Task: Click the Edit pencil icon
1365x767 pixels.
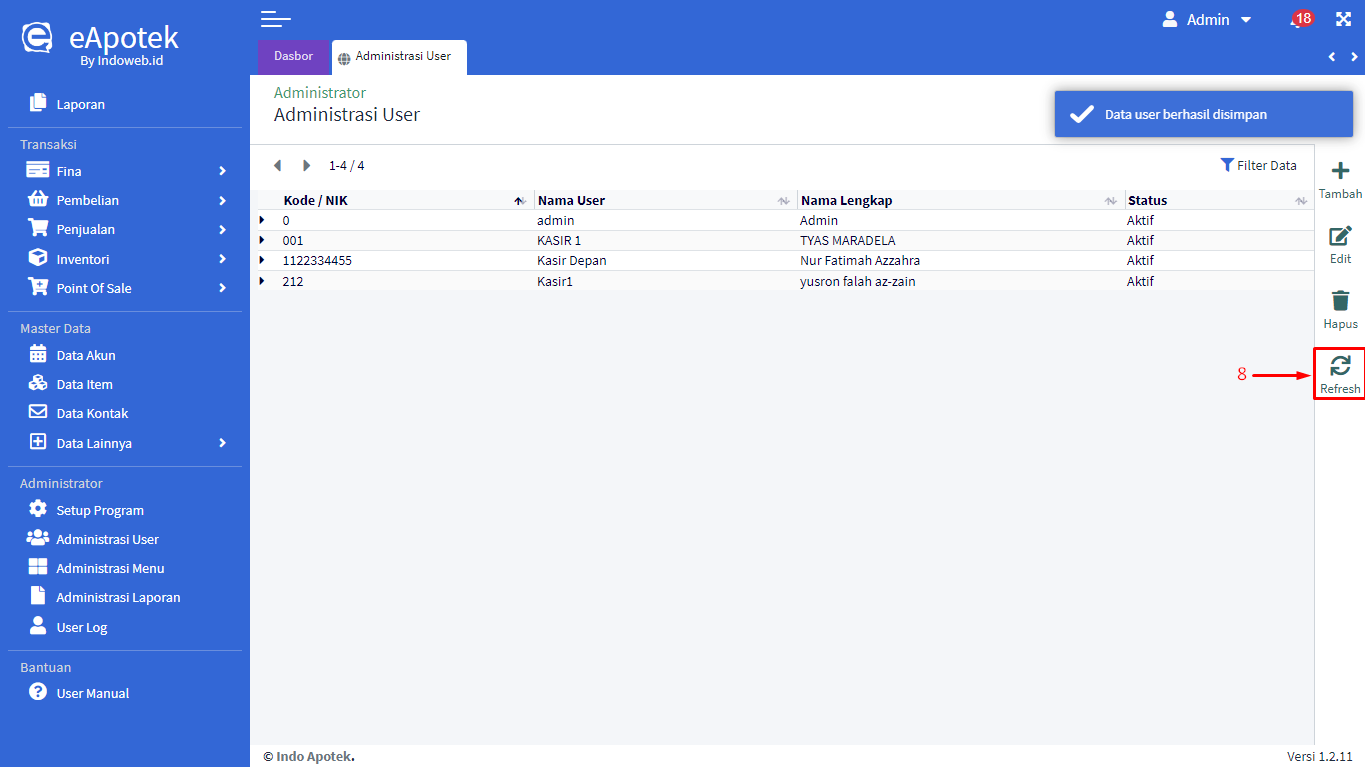Action: [1340, 237]
